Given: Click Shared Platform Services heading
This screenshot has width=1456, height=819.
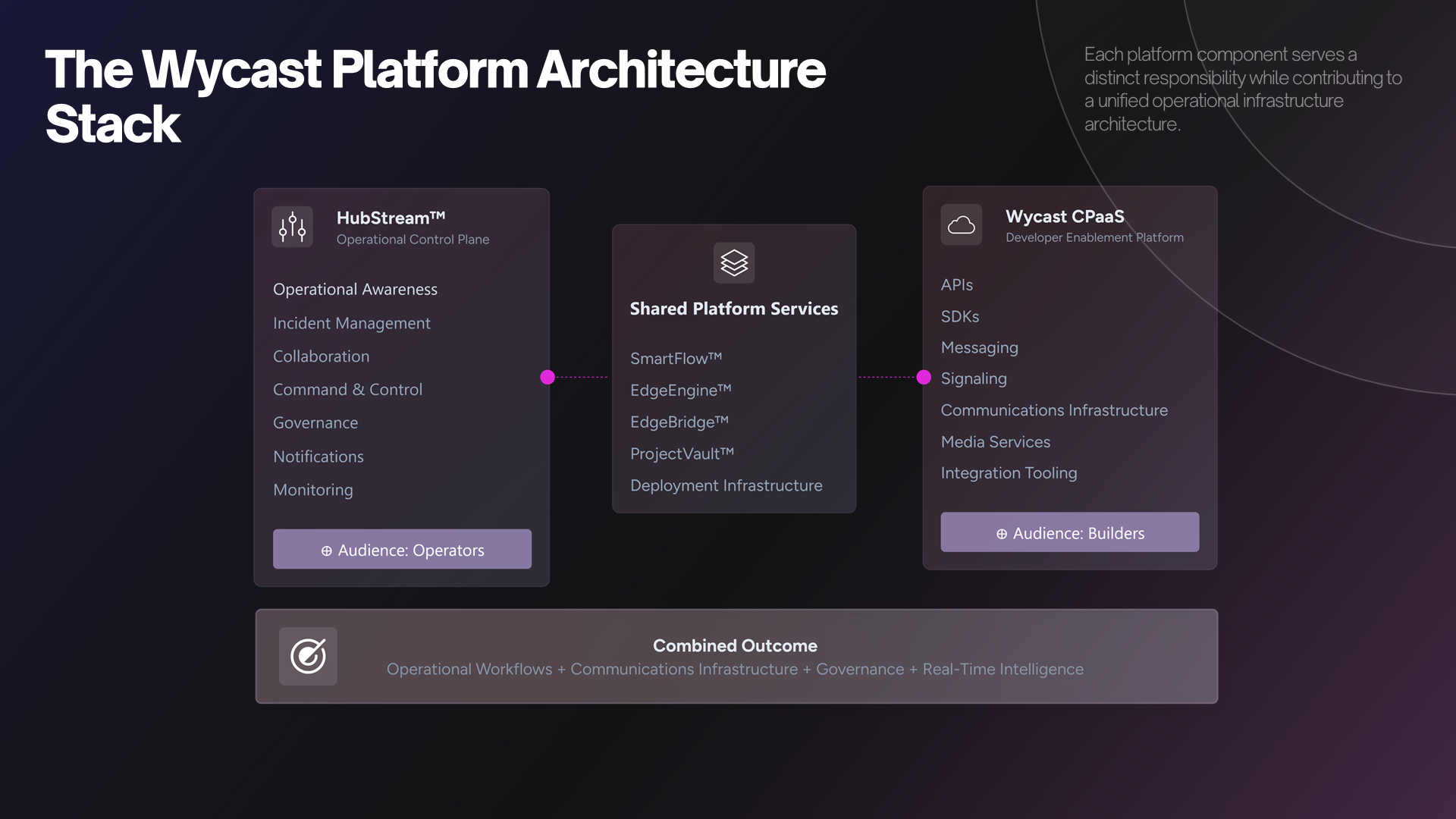Looking at the screenshot, I should coord(734,309).
